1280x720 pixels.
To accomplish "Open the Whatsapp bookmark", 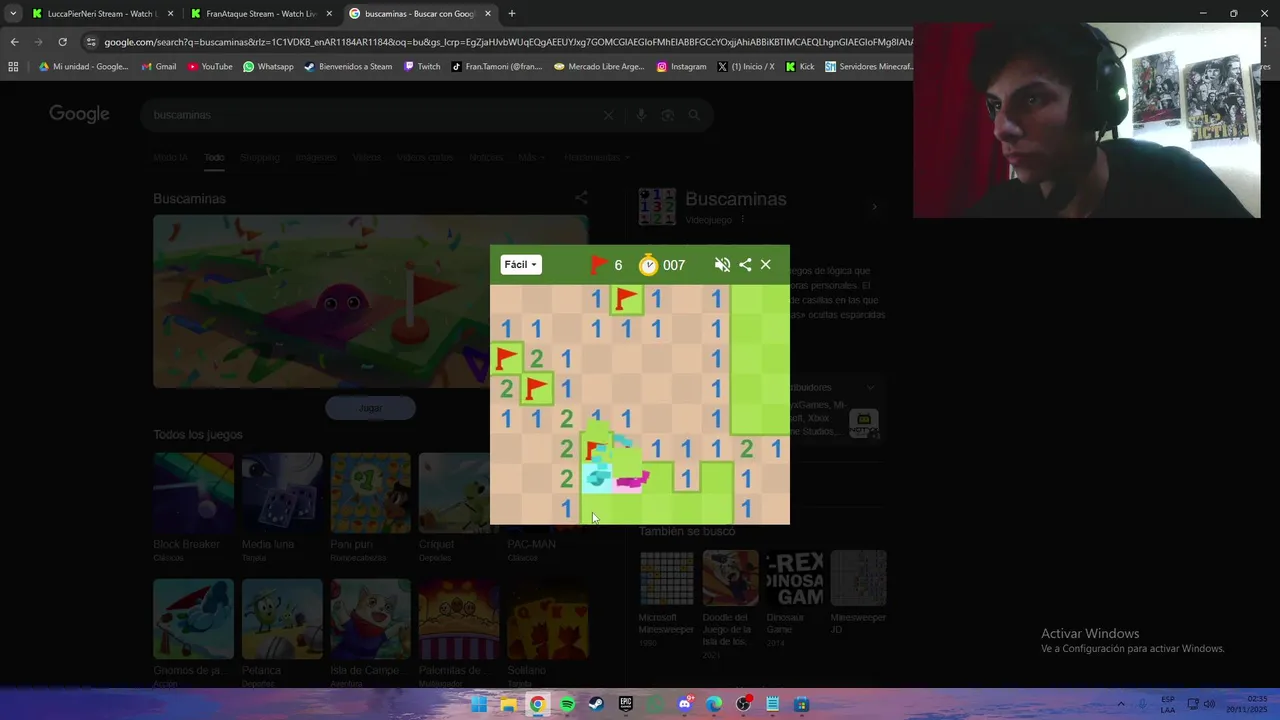I will click(268, 67).
